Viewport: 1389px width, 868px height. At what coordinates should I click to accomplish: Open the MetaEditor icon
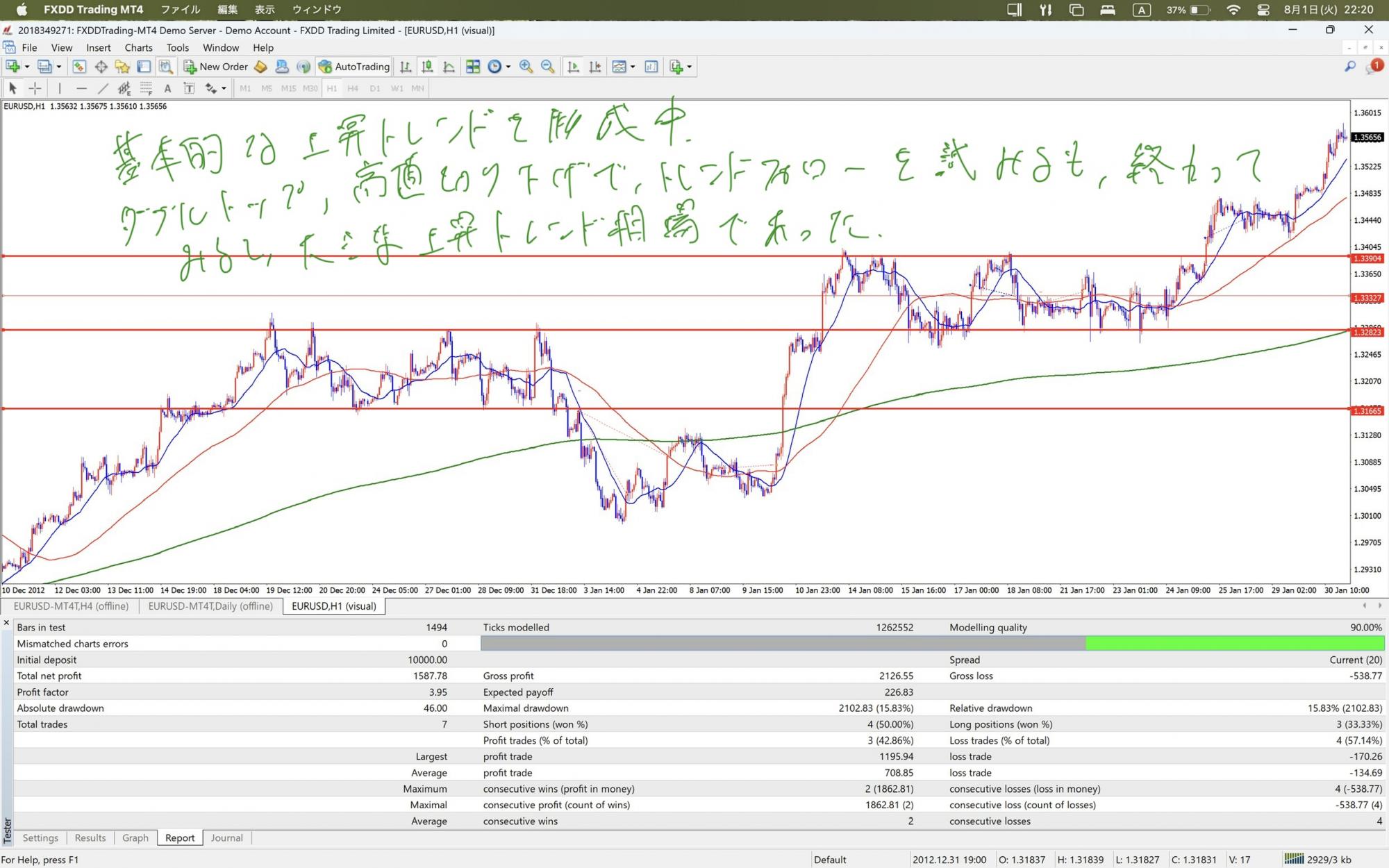(x=260, y=67)
